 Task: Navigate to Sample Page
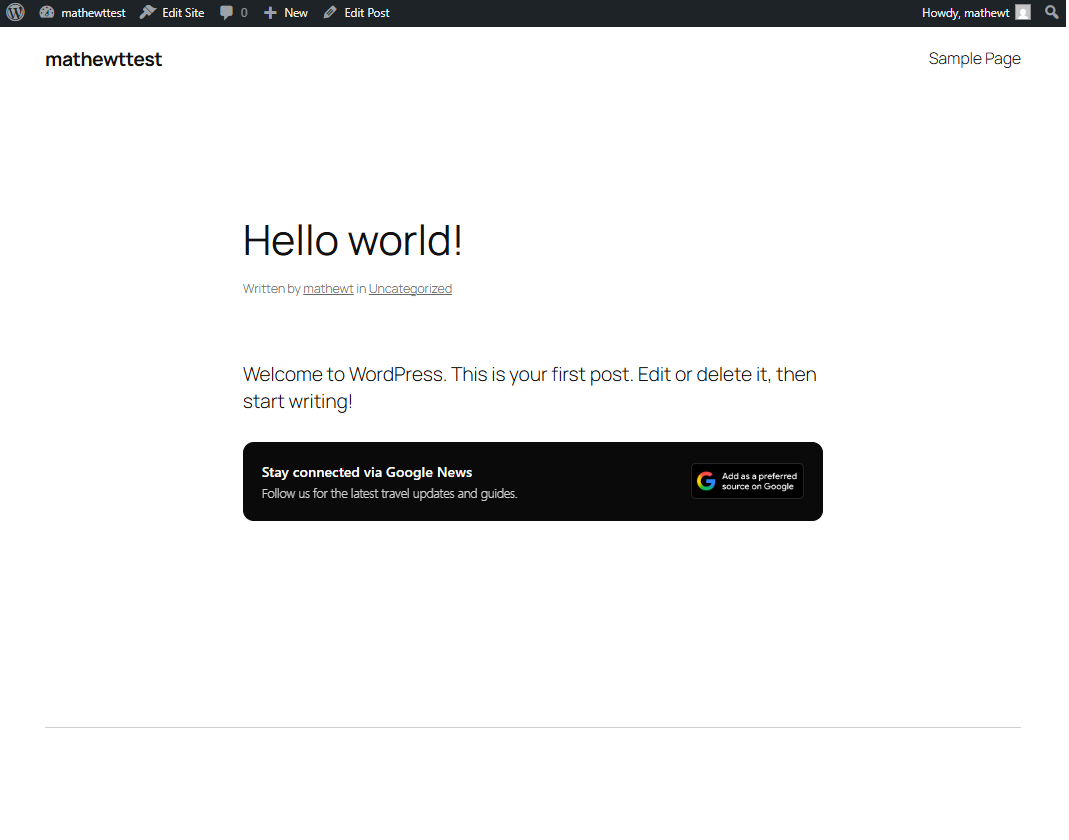point(974,59)
